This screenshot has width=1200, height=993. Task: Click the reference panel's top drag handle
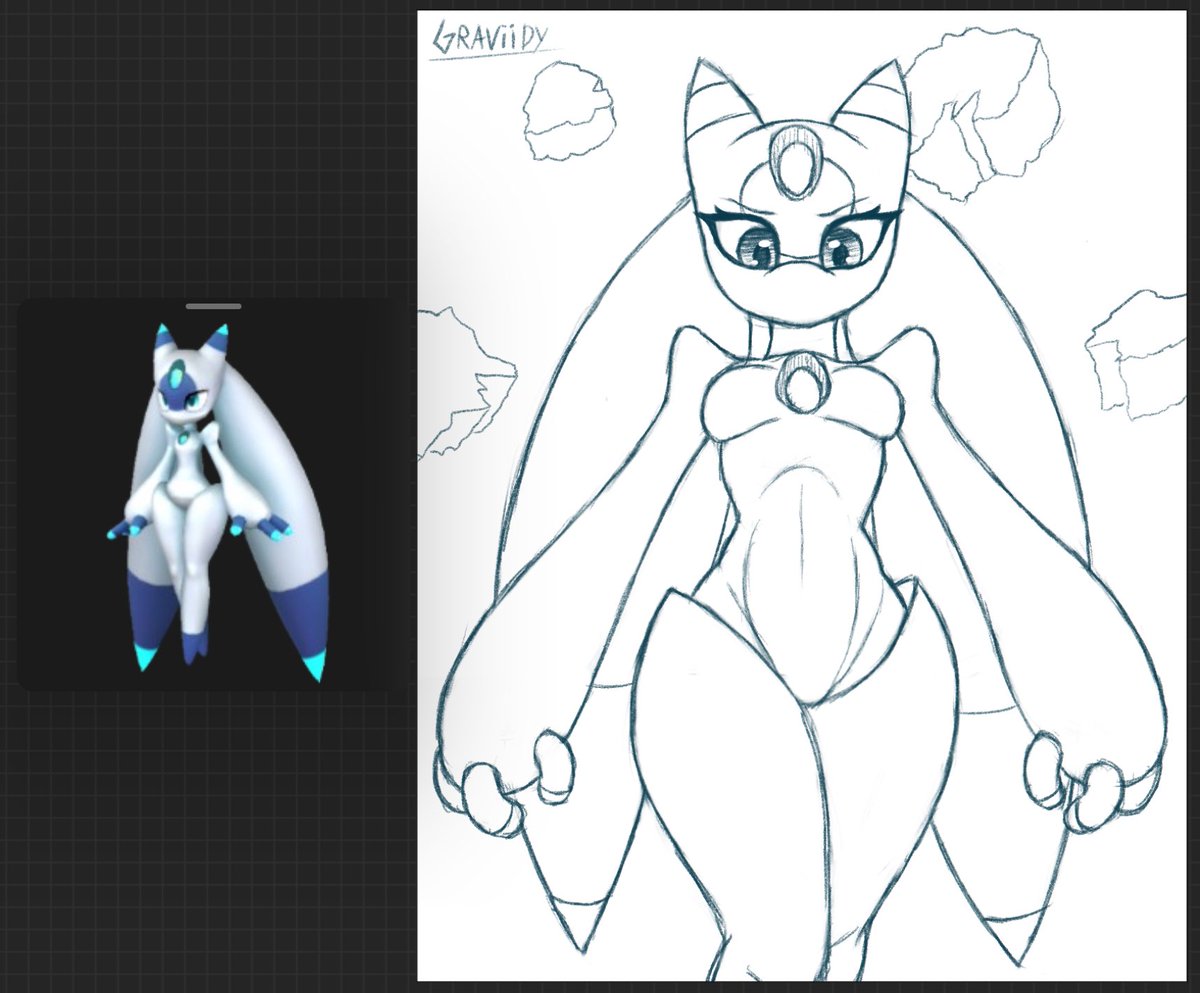[213, 306]
